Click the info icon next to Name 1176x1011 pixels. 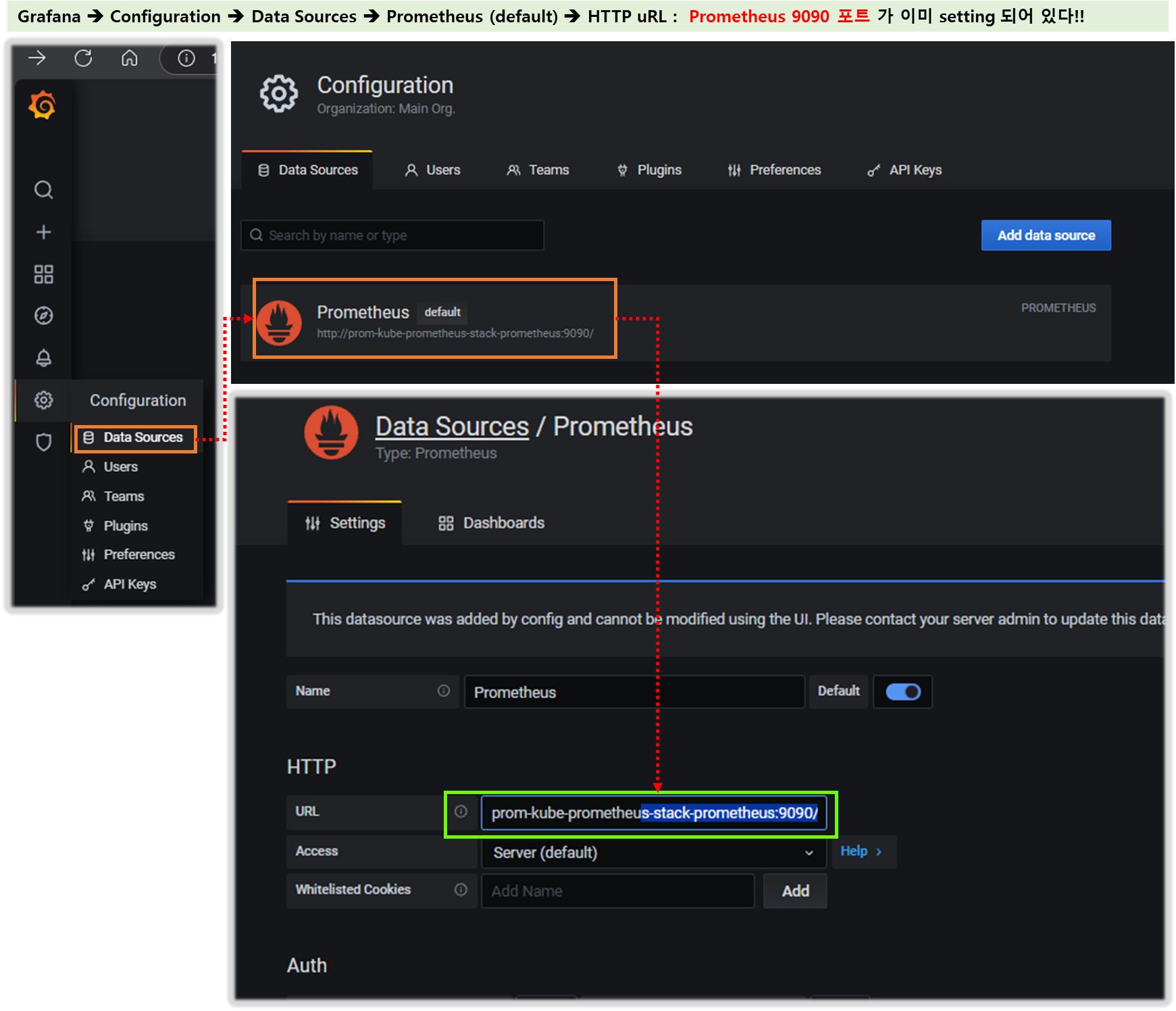[x=444, y=691]
